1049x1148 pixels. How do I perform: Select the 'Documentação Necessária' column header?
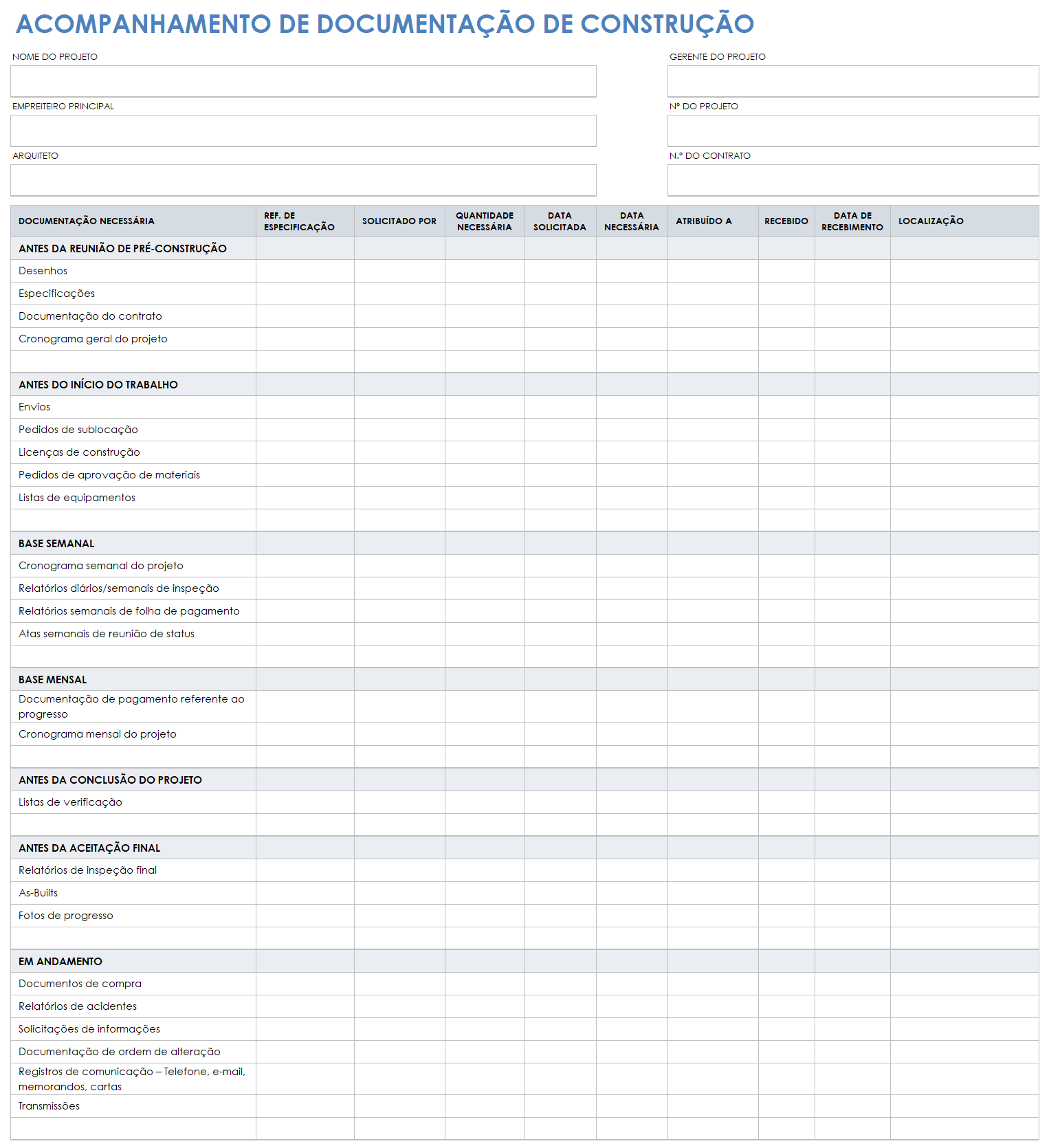pyautogui.click(x=133, y=221)
